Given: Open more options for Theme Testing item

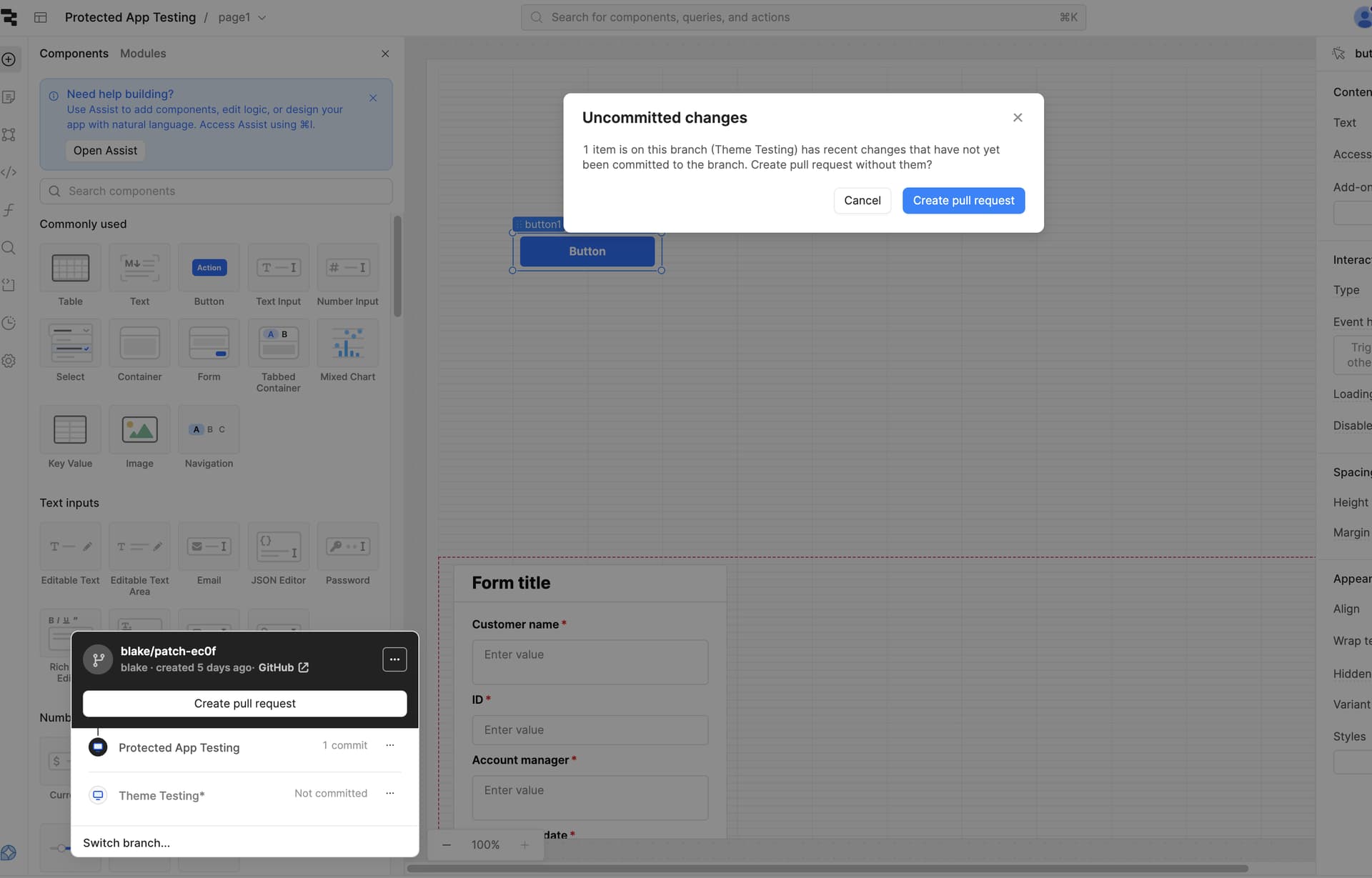Looking at the screenshot, I should pyautogui.click(x=390, y=793).
